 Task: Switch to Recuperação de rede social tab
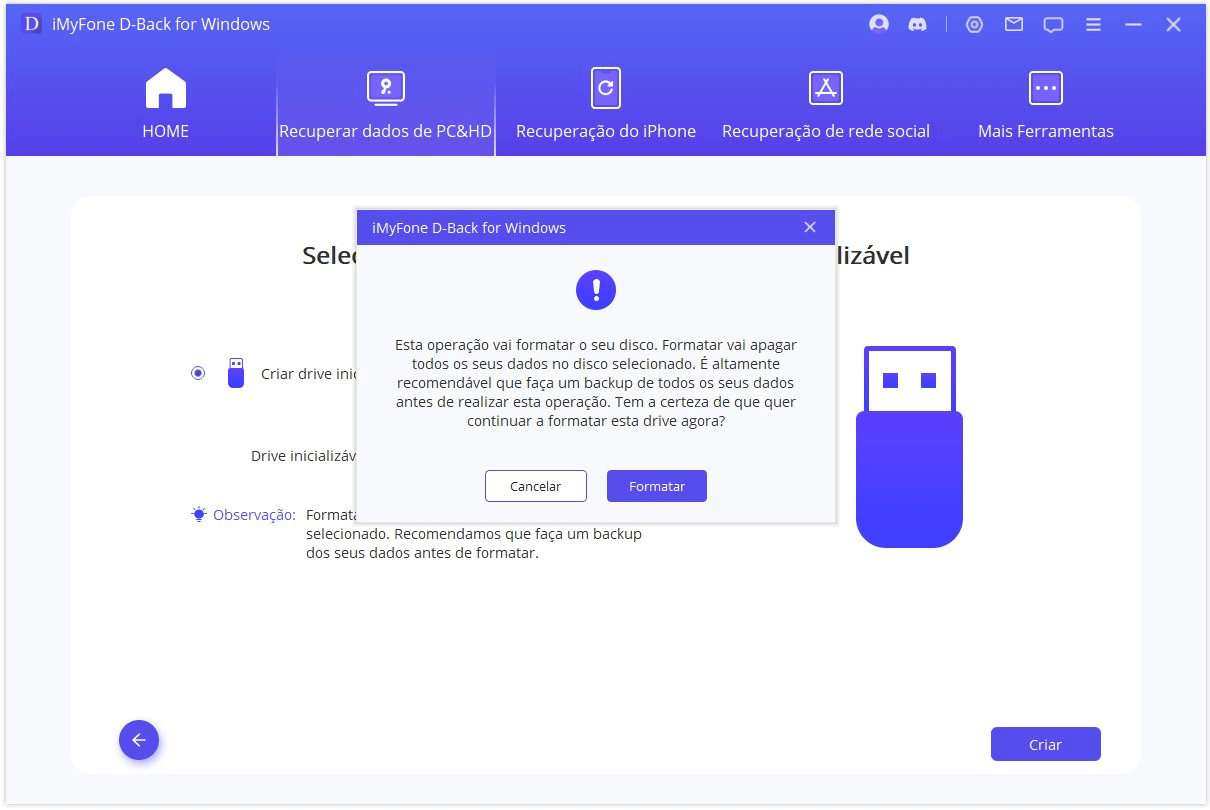826,105
